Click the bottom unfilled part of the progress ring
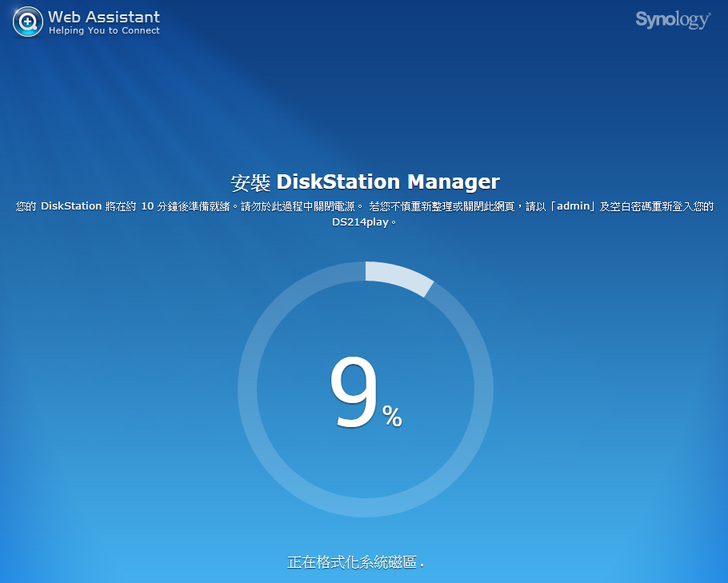728x583 pixels. 365,507
